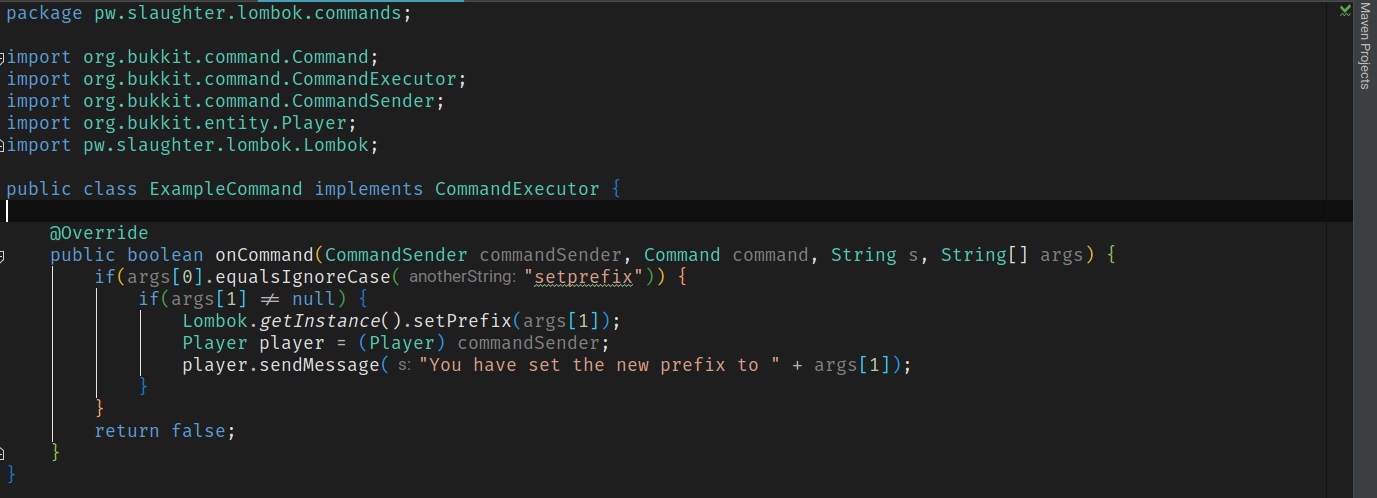Viewport: 1377px width, 498px height.
Task: Collapse the onCommand method body
Action: click(3, 256)
